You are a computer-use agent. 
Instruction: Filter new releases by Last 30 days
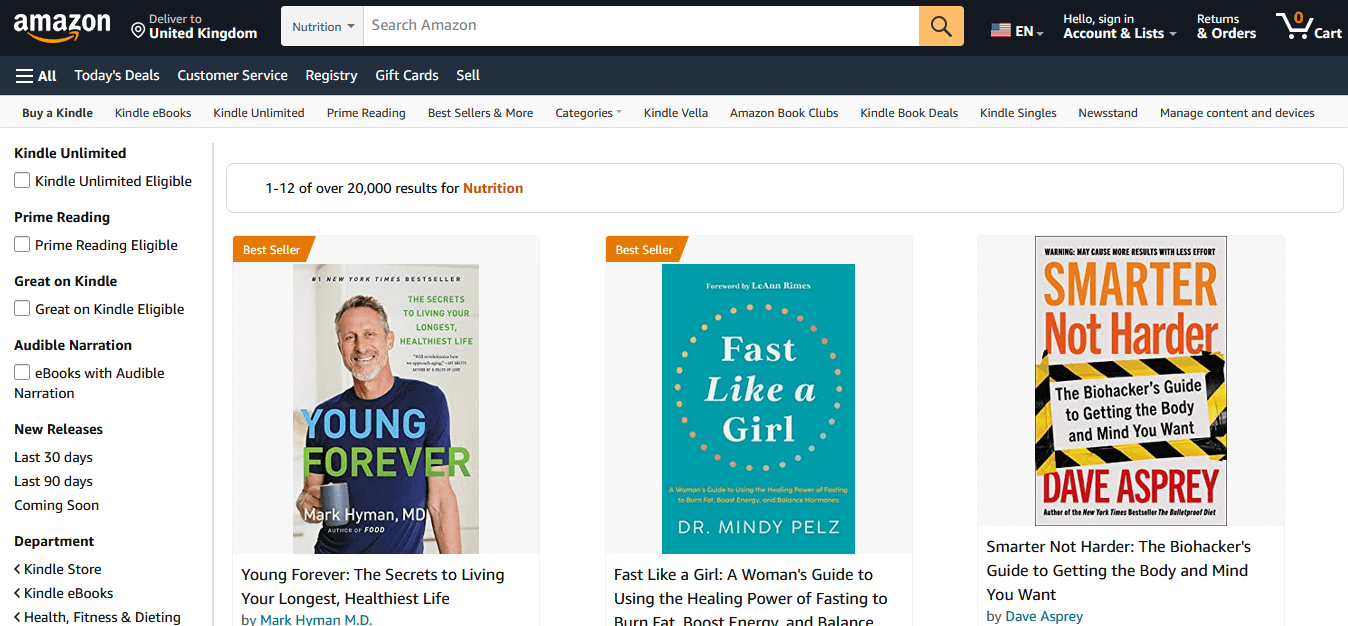tap(53, 457)
